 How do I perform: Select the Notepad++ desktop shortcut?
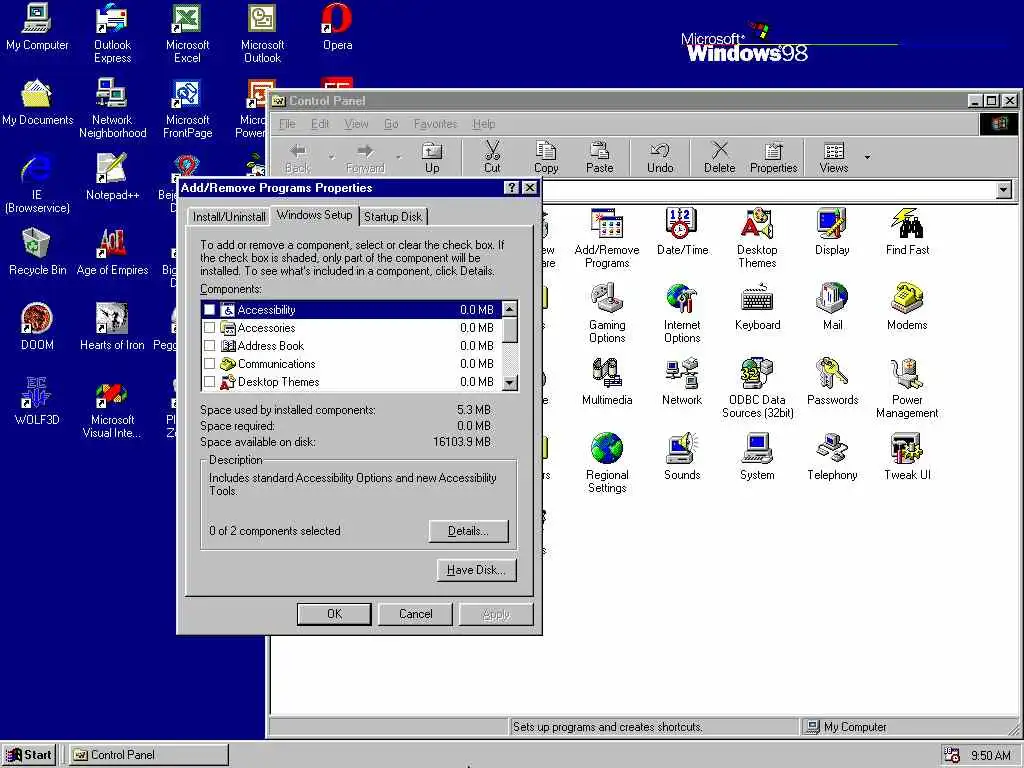(x=112, y=176)
